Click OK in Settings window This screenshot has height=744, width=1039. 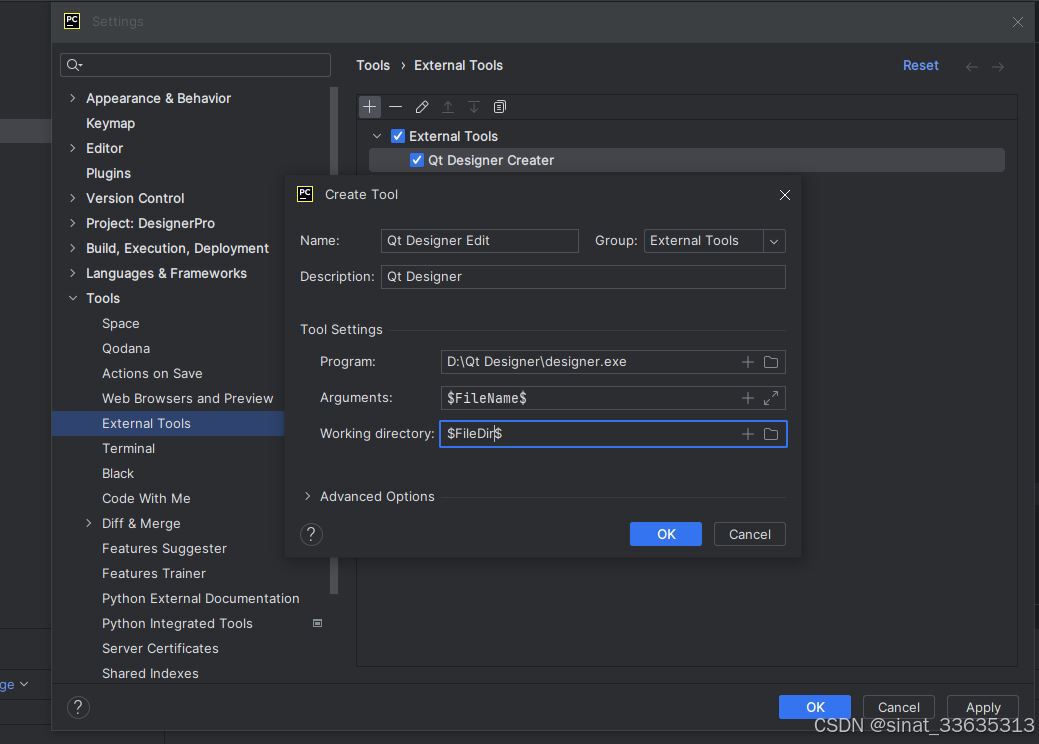814,707
